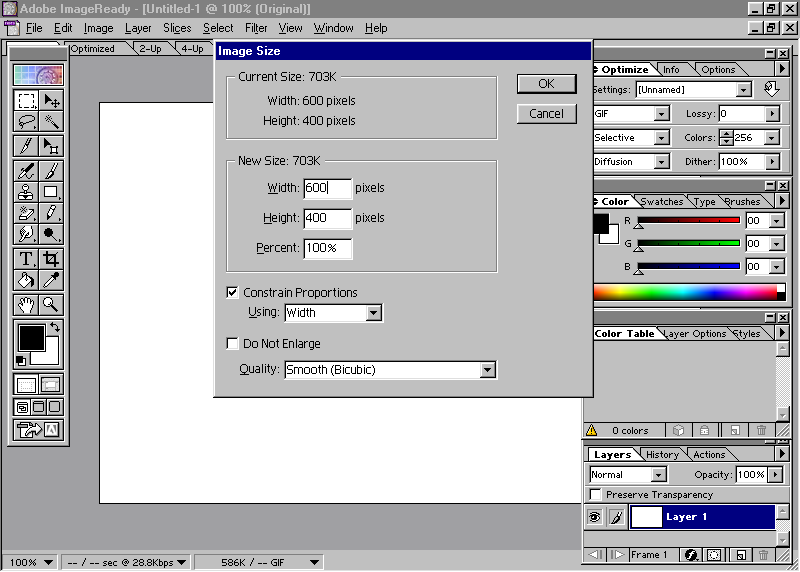Viewport: 800px width, 572px height.
Task: Select the Rectangular Marquee tool
Action: [26, 101]
